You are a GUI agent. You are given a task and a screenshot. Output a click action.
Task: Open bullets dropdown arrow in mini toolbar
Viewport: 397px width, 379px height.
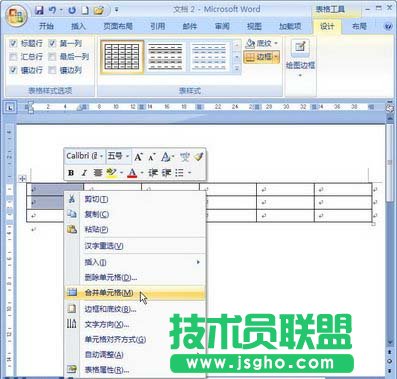189,173
